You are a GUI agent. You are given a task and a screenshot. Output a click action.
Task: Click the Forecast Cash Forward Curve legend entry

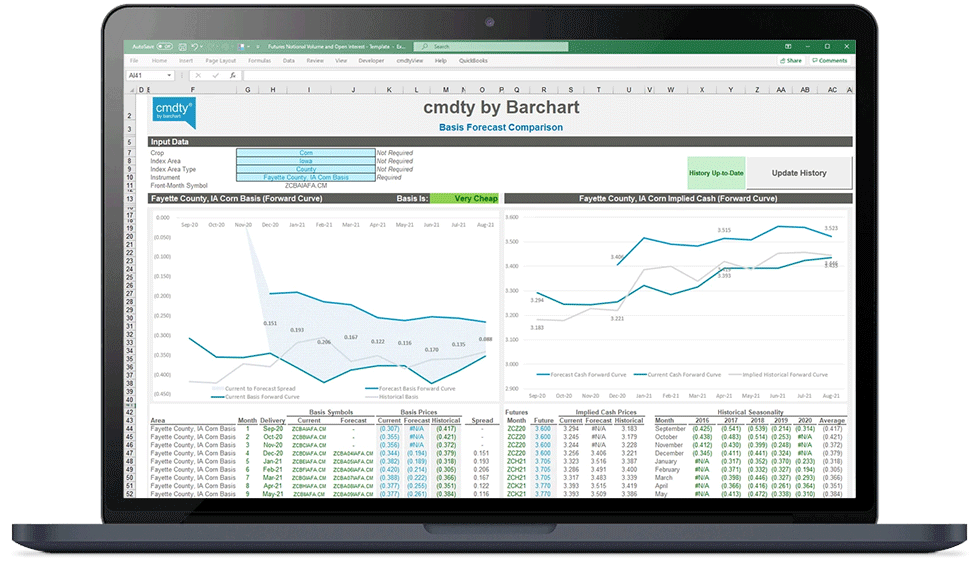[x=582, y=375]
